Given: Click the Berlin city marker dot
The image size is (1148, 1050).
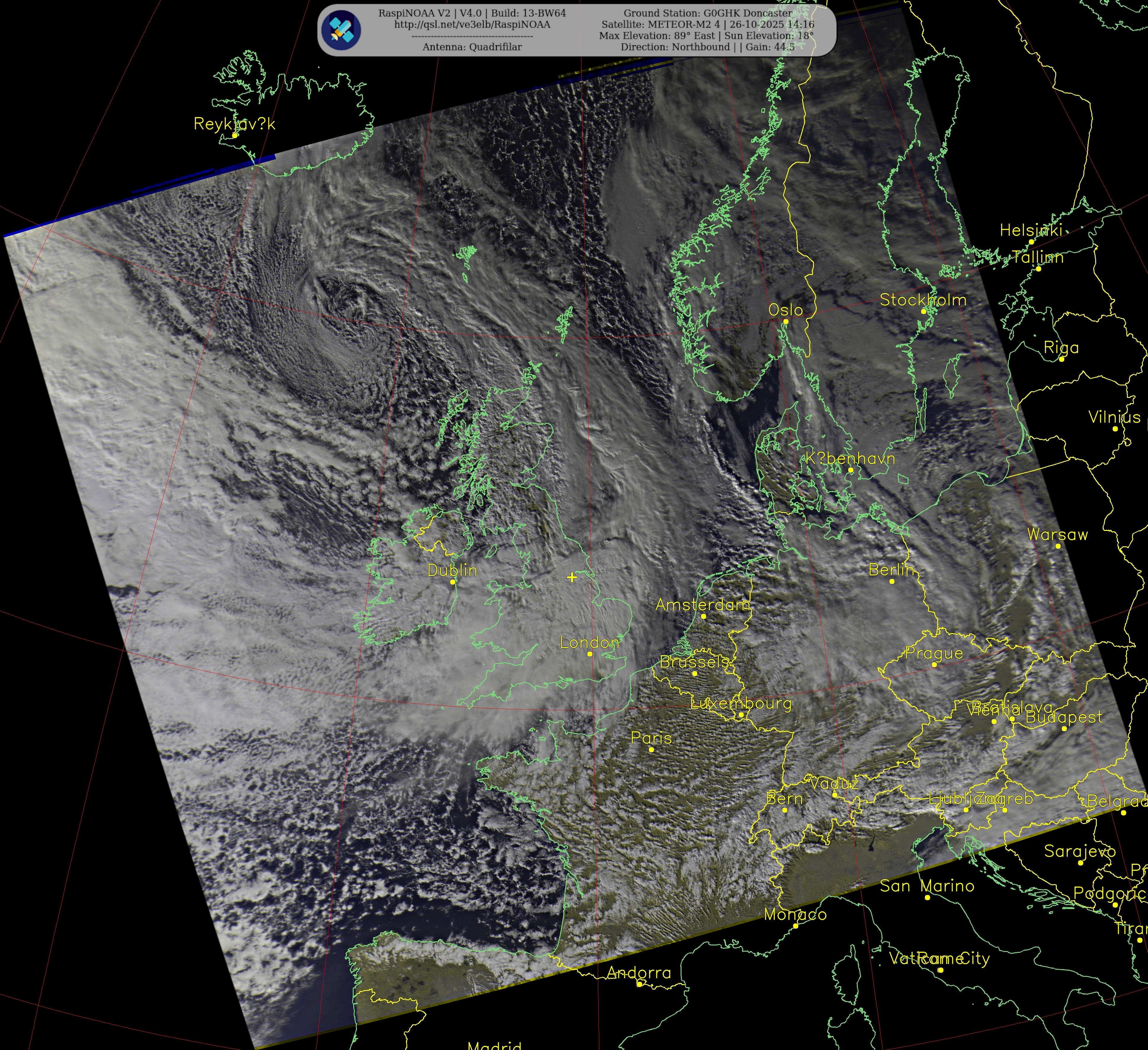Looking at the screenshot, I should pos(892,581).
